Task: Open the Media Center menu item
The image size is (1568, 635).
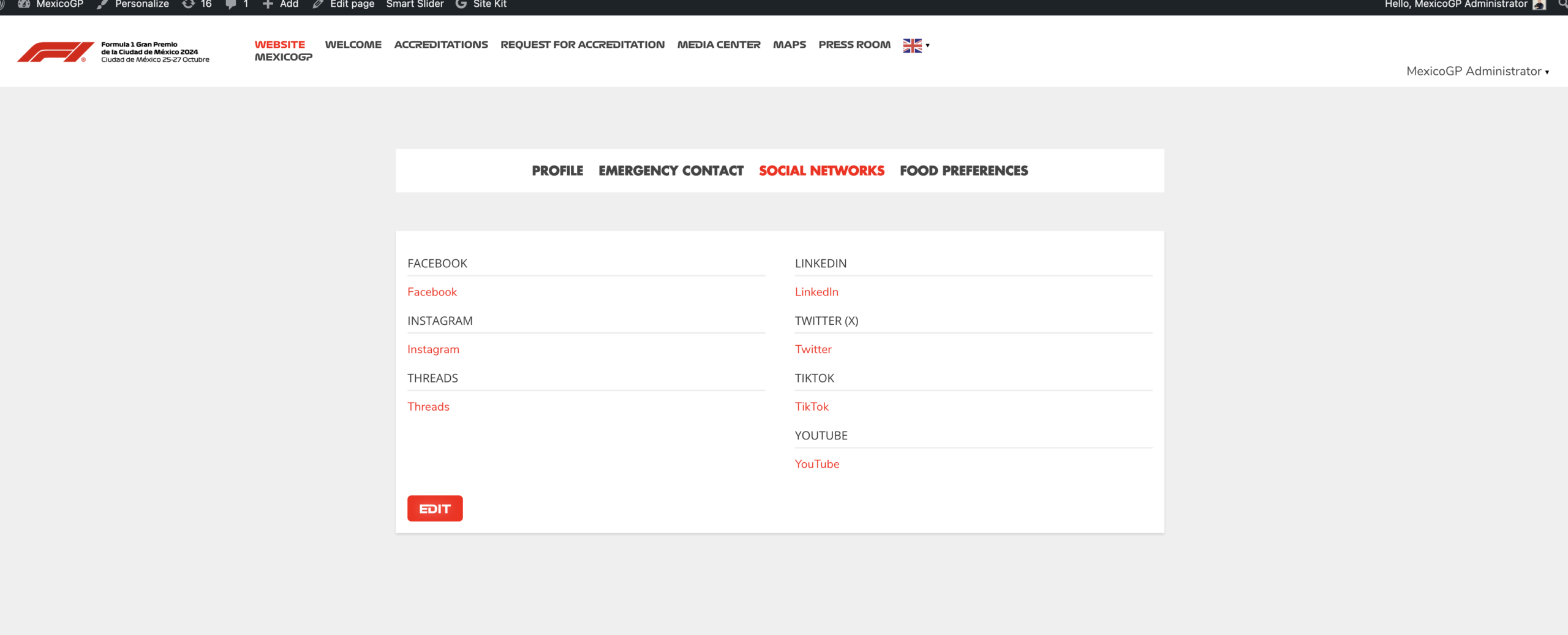Action: (718, 45)
